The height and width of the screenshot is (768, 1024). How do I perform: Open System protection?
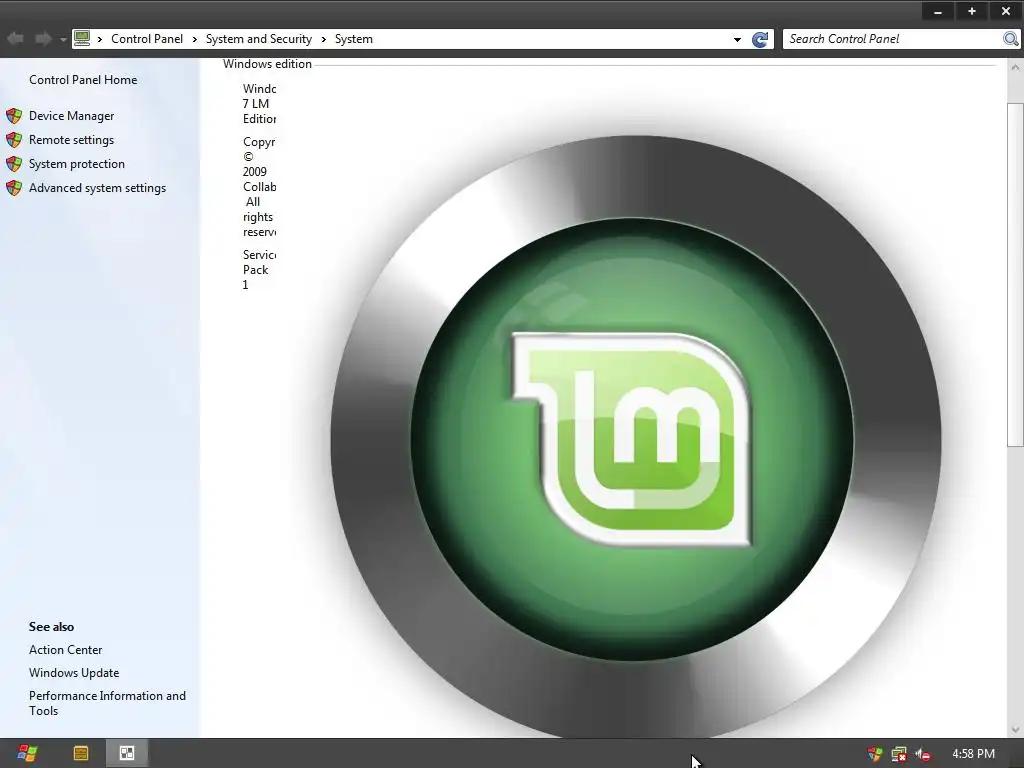(76, 164)
